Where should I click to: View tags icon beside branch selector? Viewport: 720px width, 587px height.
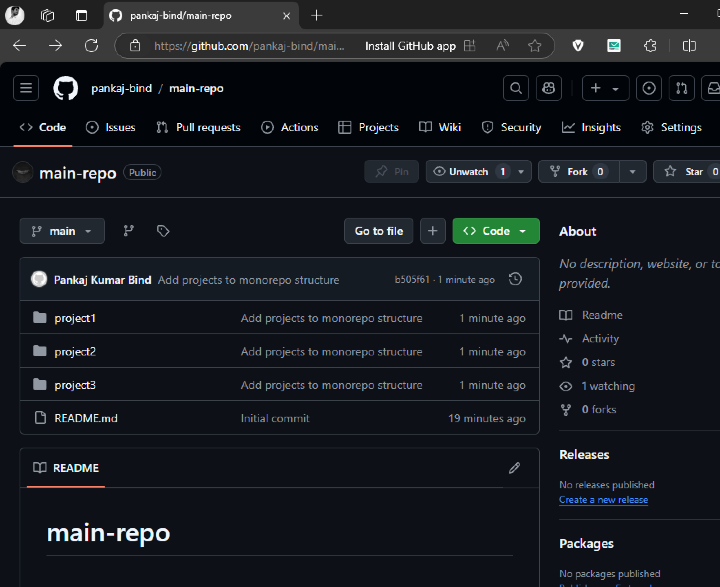click(x=163, y=231)
